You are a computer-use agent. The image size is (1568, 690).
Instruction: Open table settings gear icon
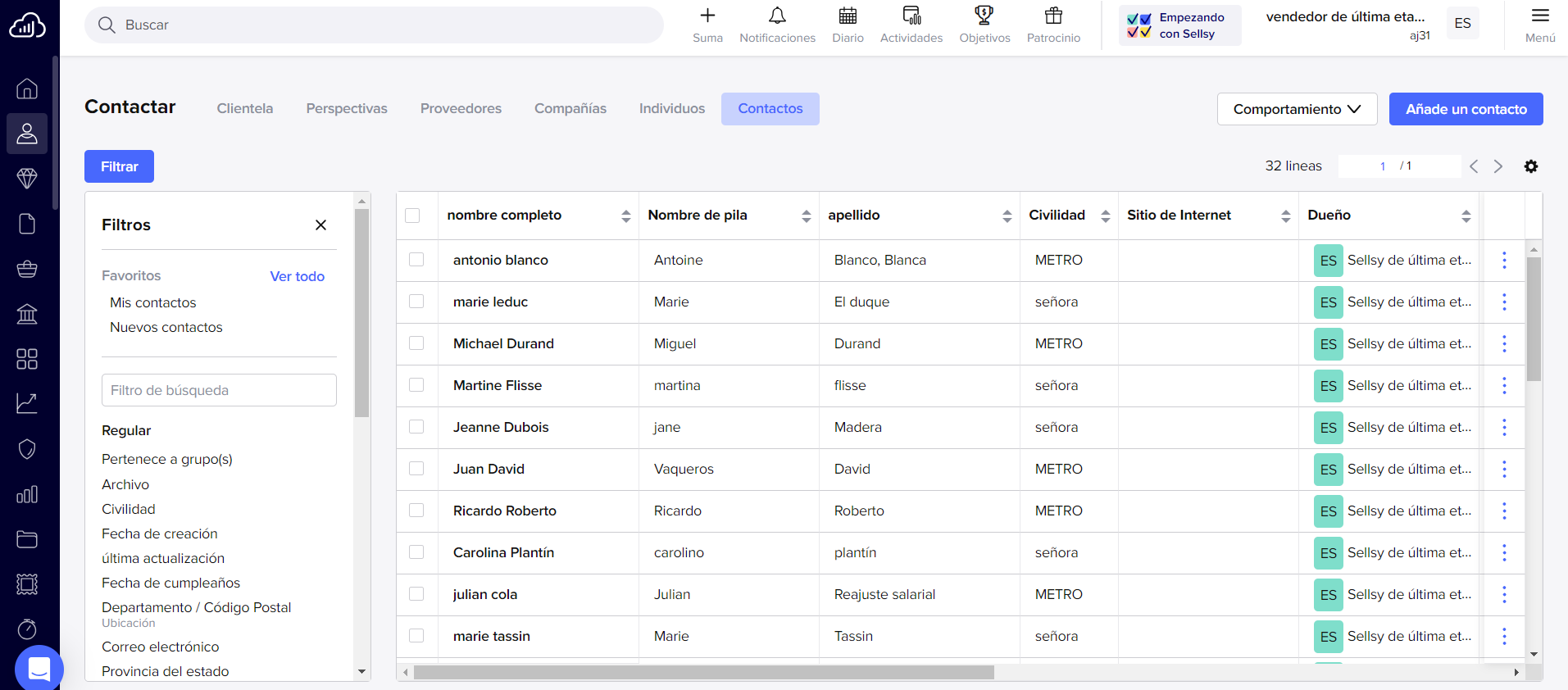(1530, 166)
